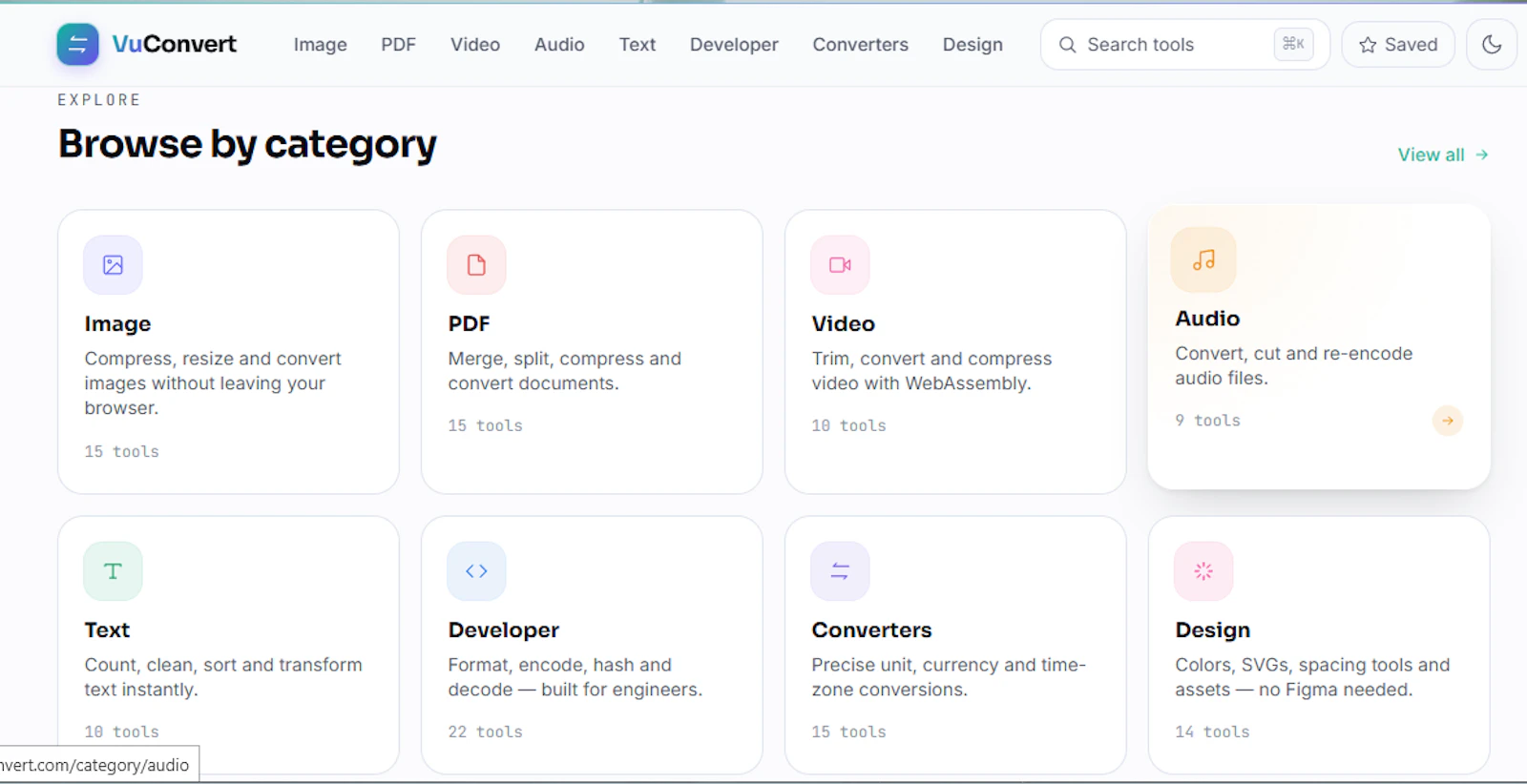The image size is (1527, 784).
Task: Click '15 tools' under Image card
Action: (x=121, y=451)
